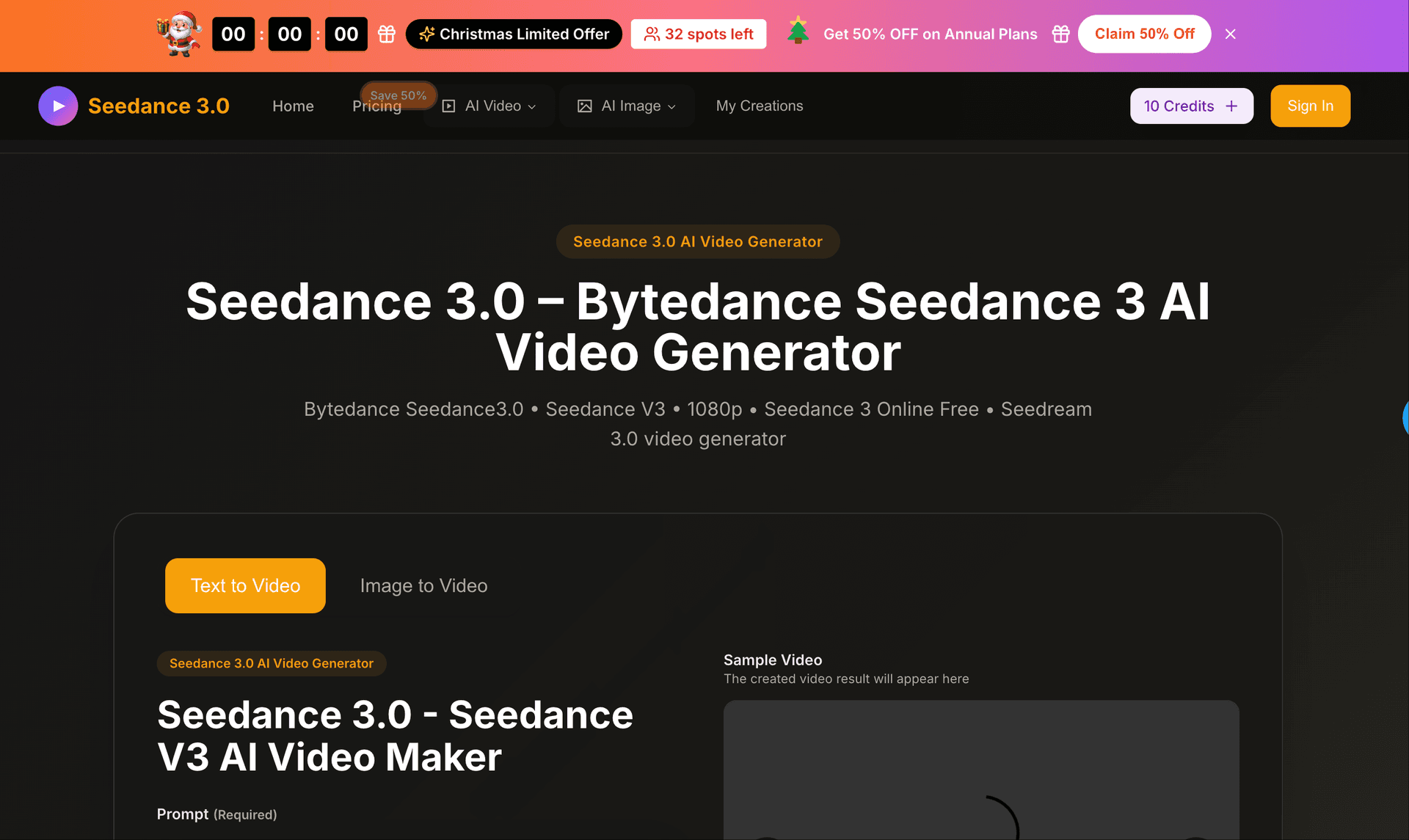Open the AI Video dropdown menu
1409x840 pixels.
[489, 106]
